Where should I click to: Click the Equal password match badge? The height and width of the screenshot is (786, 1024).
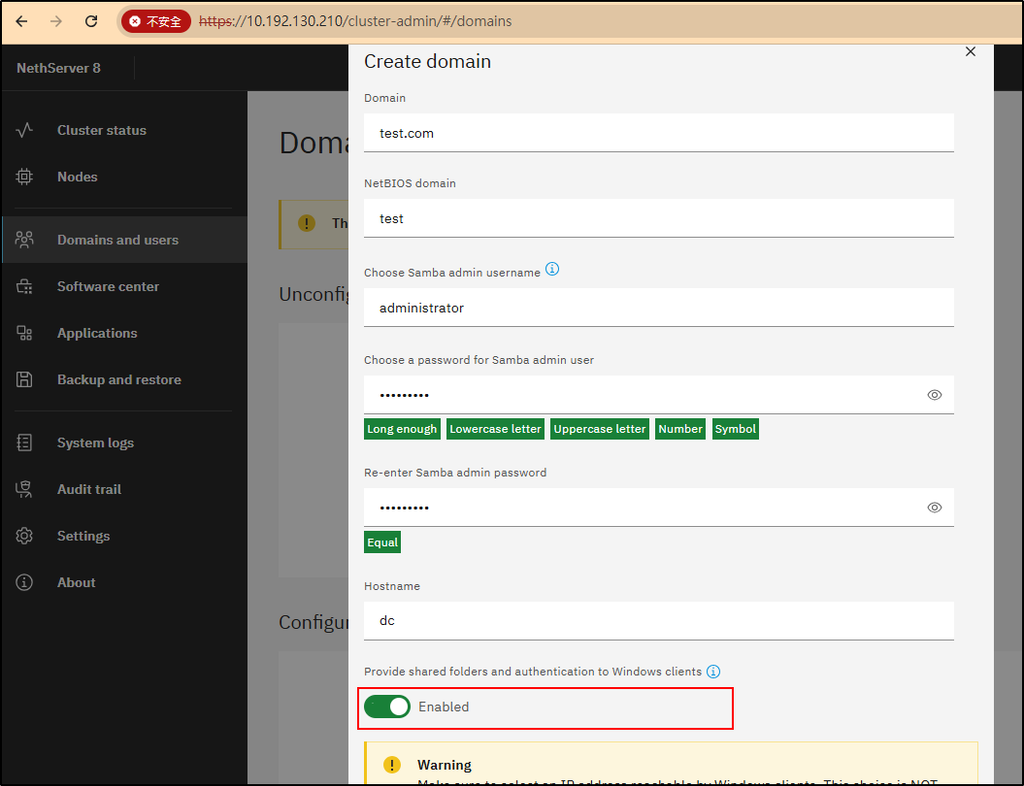click(x=382, y=542)
